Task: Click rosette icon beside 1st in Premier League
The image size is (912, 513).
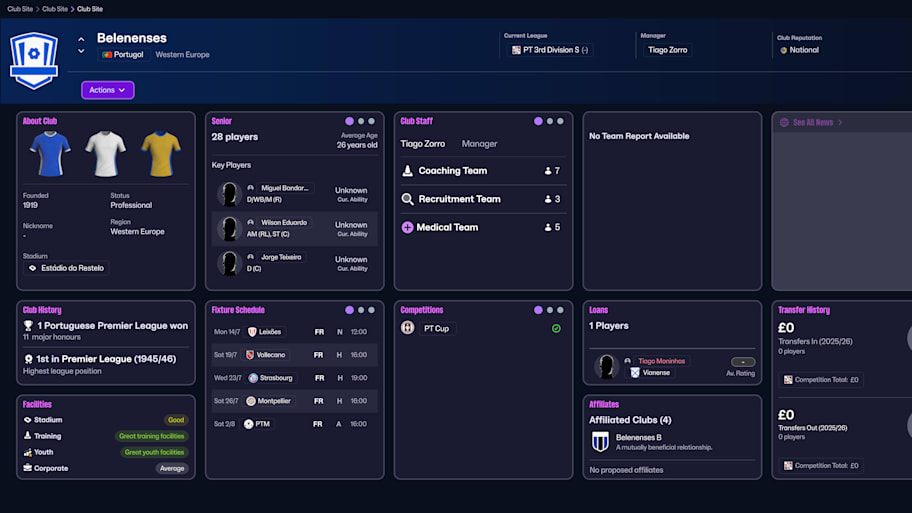Action: [28, 359]
